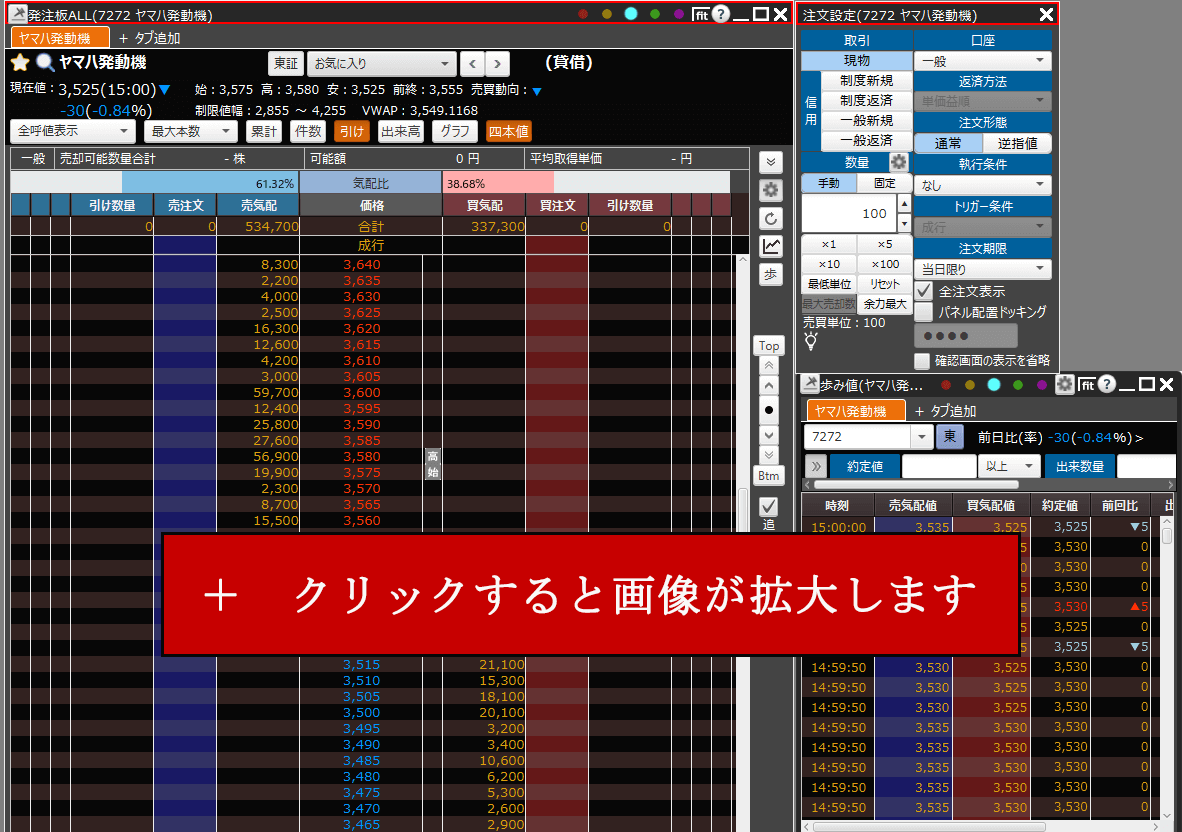Jump to Btm of price ladder
1182x832 pixels.
[769, 476]
